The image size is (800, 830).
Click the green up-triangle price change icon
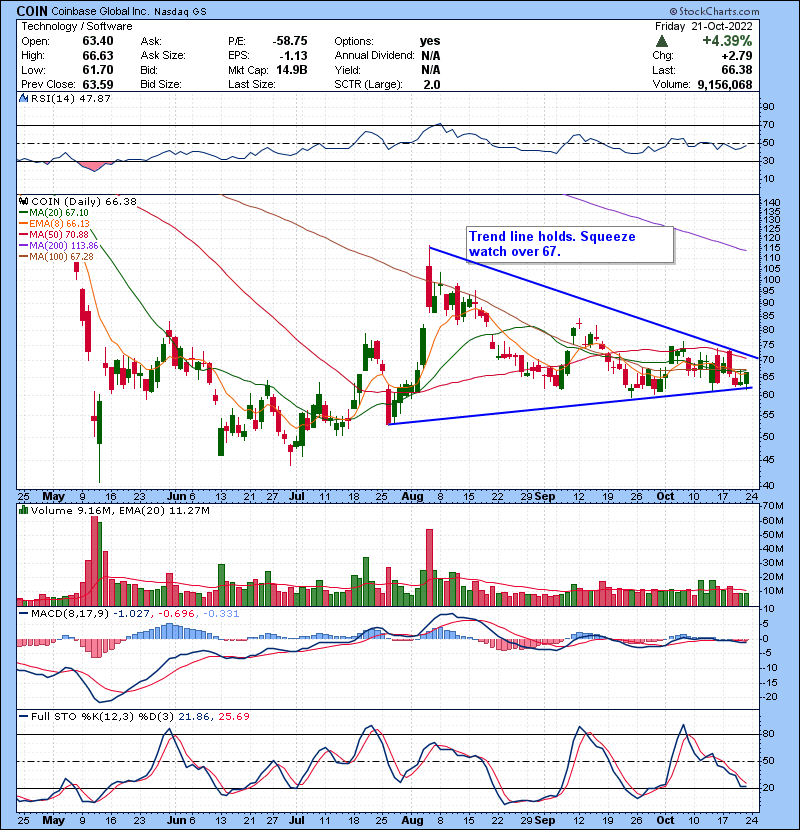(661, 41)
